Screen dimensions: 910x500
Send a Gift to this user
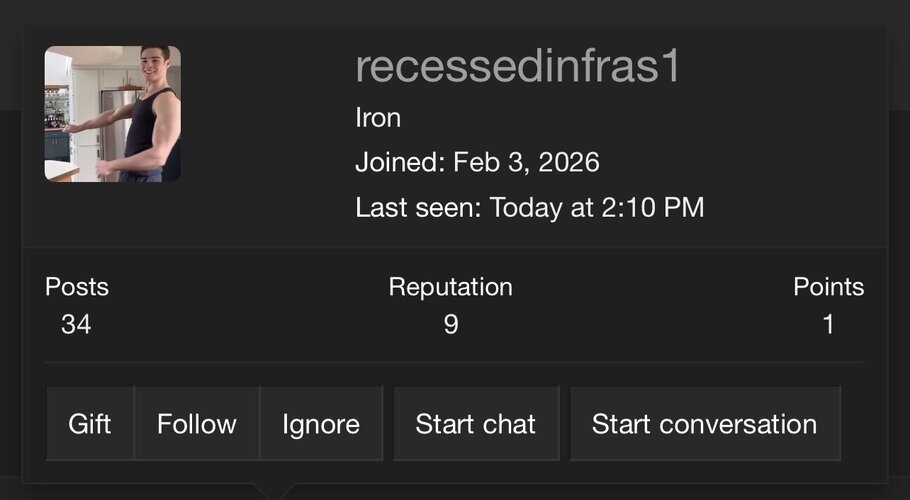coord(90,423)
